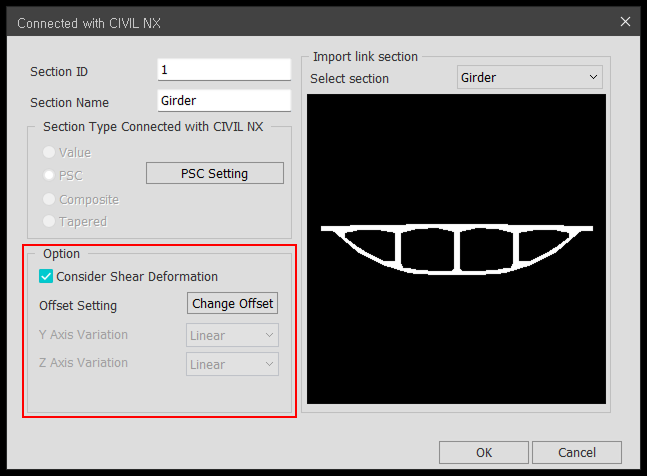Edit the Section Name field containing Girder
The width and height of the screenshot is (647, 476).
click(x=224, y=101)
